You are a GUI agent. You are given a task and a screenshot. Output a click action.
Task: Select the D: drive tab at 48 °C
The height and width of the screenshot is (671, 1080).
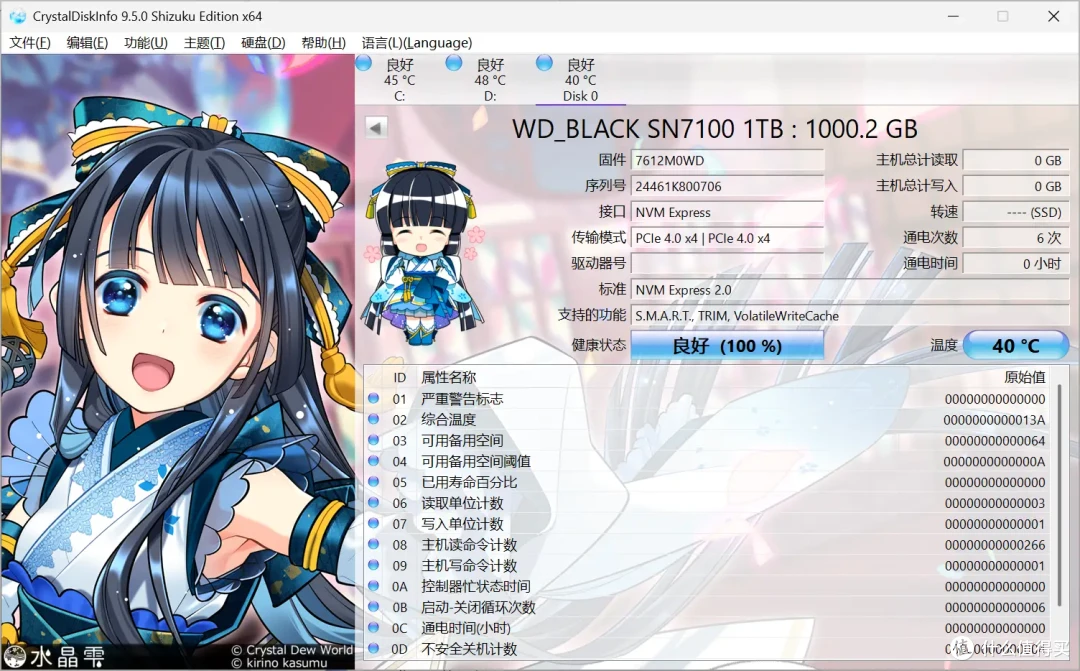pyautogui.click(x=490, y=80)
